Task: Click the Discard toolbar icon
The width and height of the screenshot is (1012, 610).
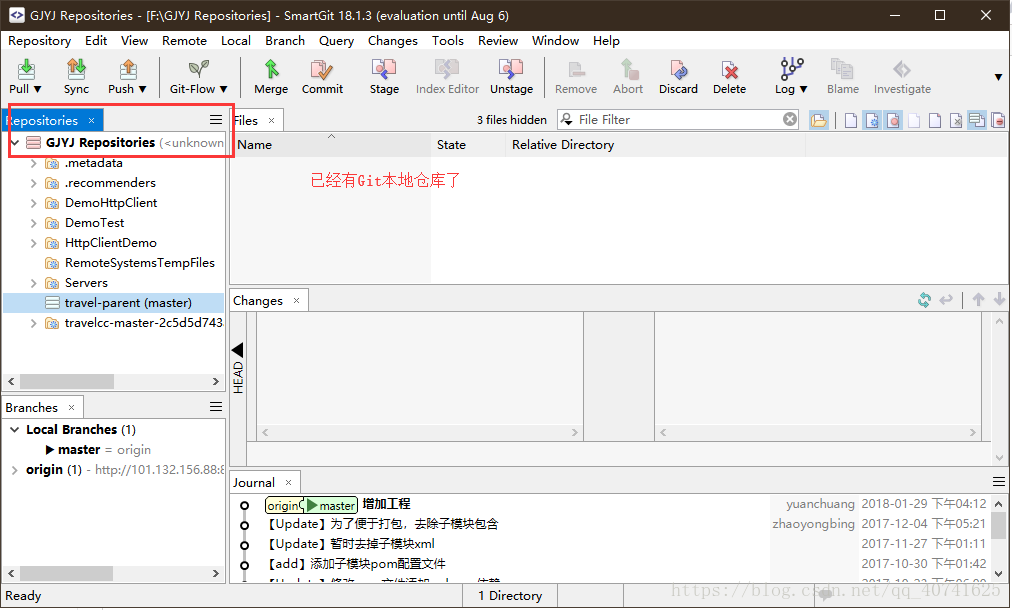Action: (x=678, y=69)
